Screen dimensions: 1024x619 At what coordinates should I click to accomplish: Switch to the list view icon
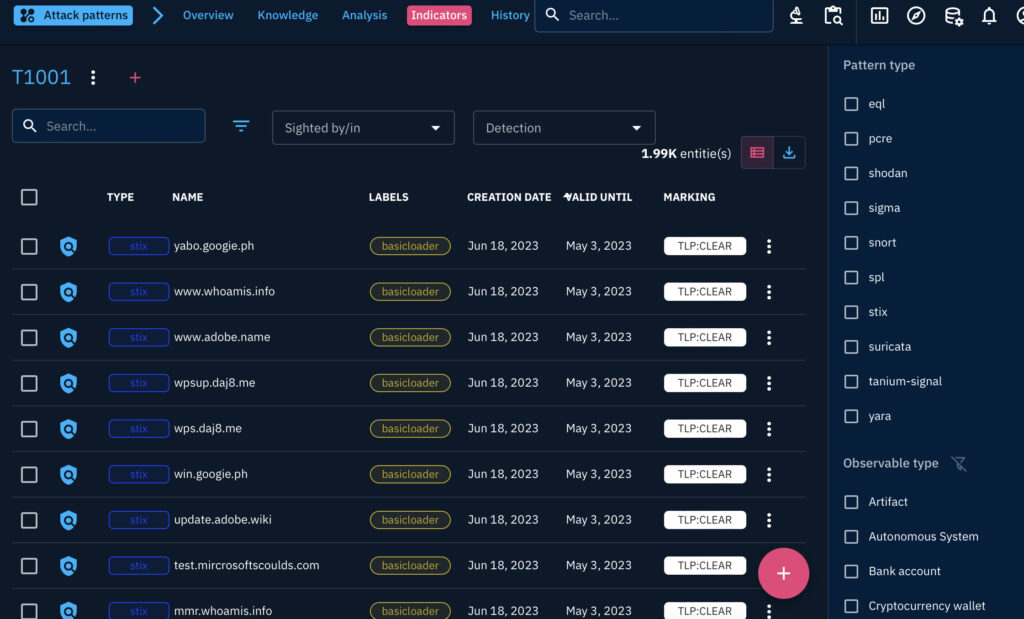(757, 152)
